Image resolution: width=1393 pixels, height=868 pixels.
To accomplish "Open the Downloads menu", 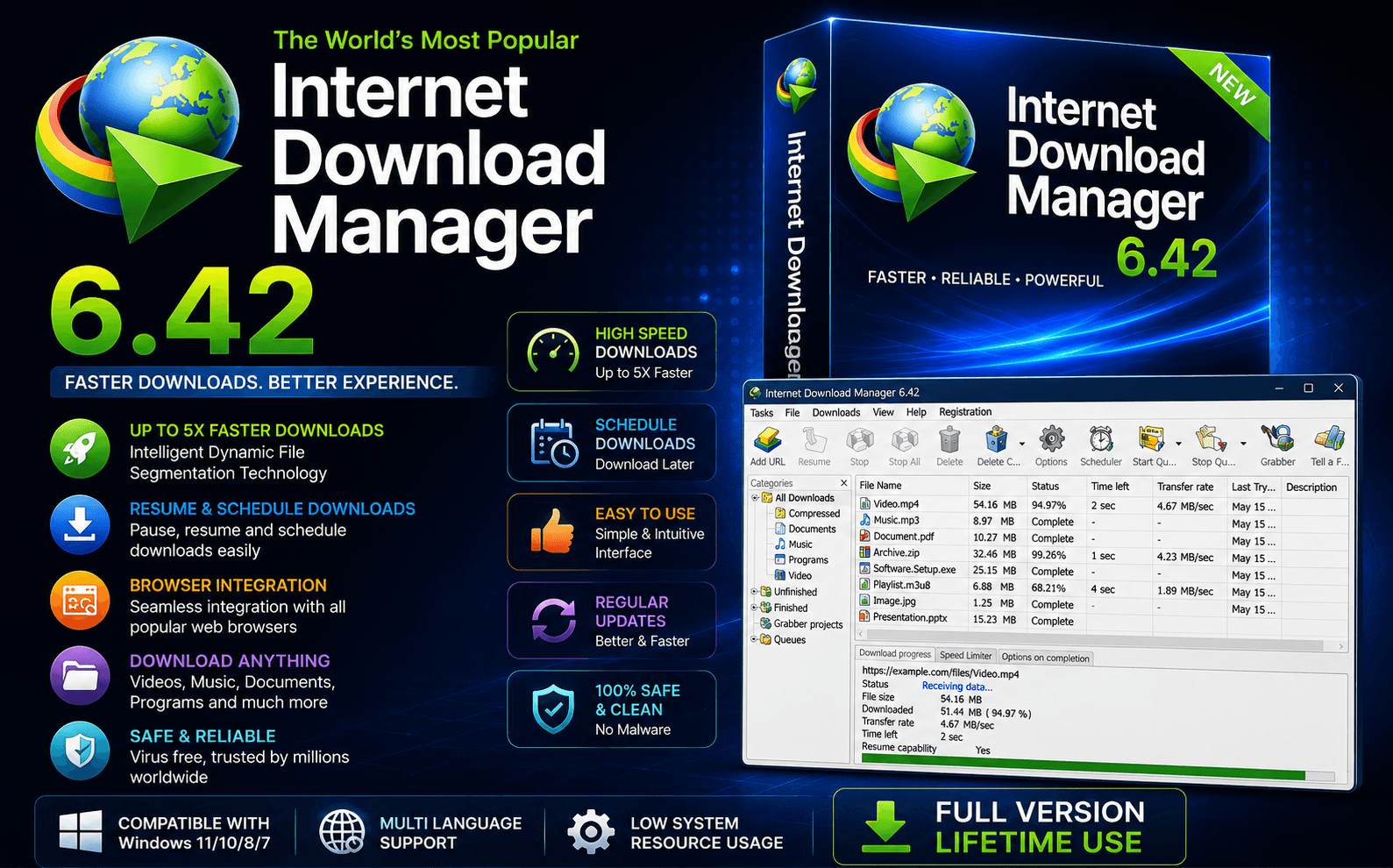I will [x=836, y=413].
